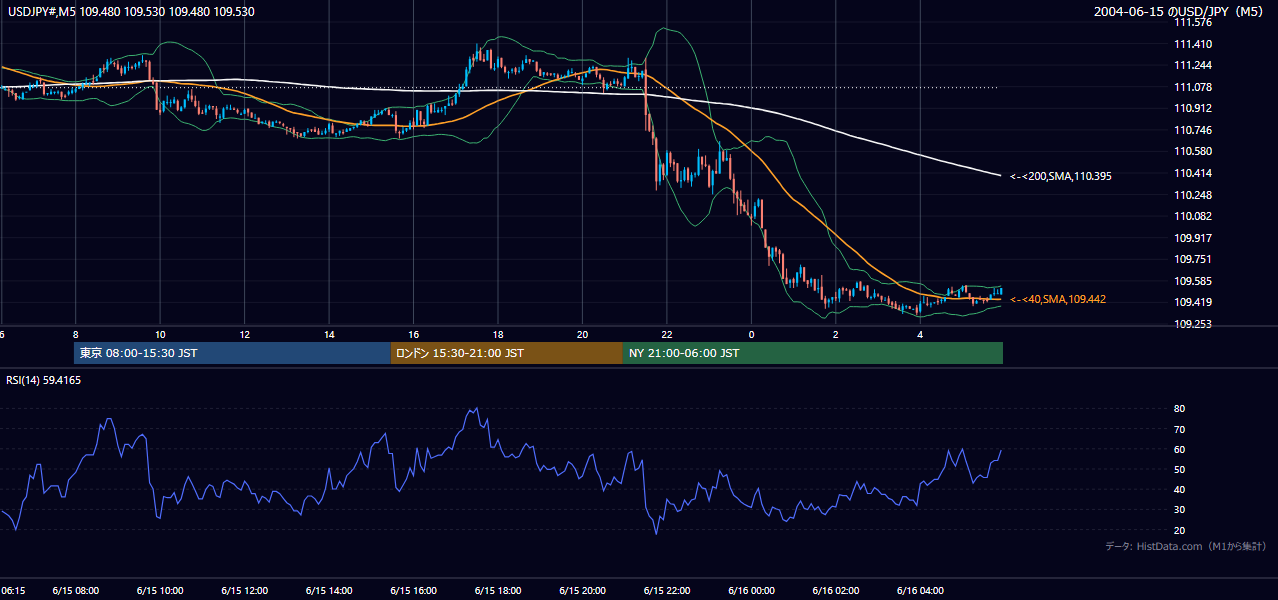This screenshot has height=600, width=1278.
Task: Click the 6/16 00:00 date label
Action: (x=750, y=591)
